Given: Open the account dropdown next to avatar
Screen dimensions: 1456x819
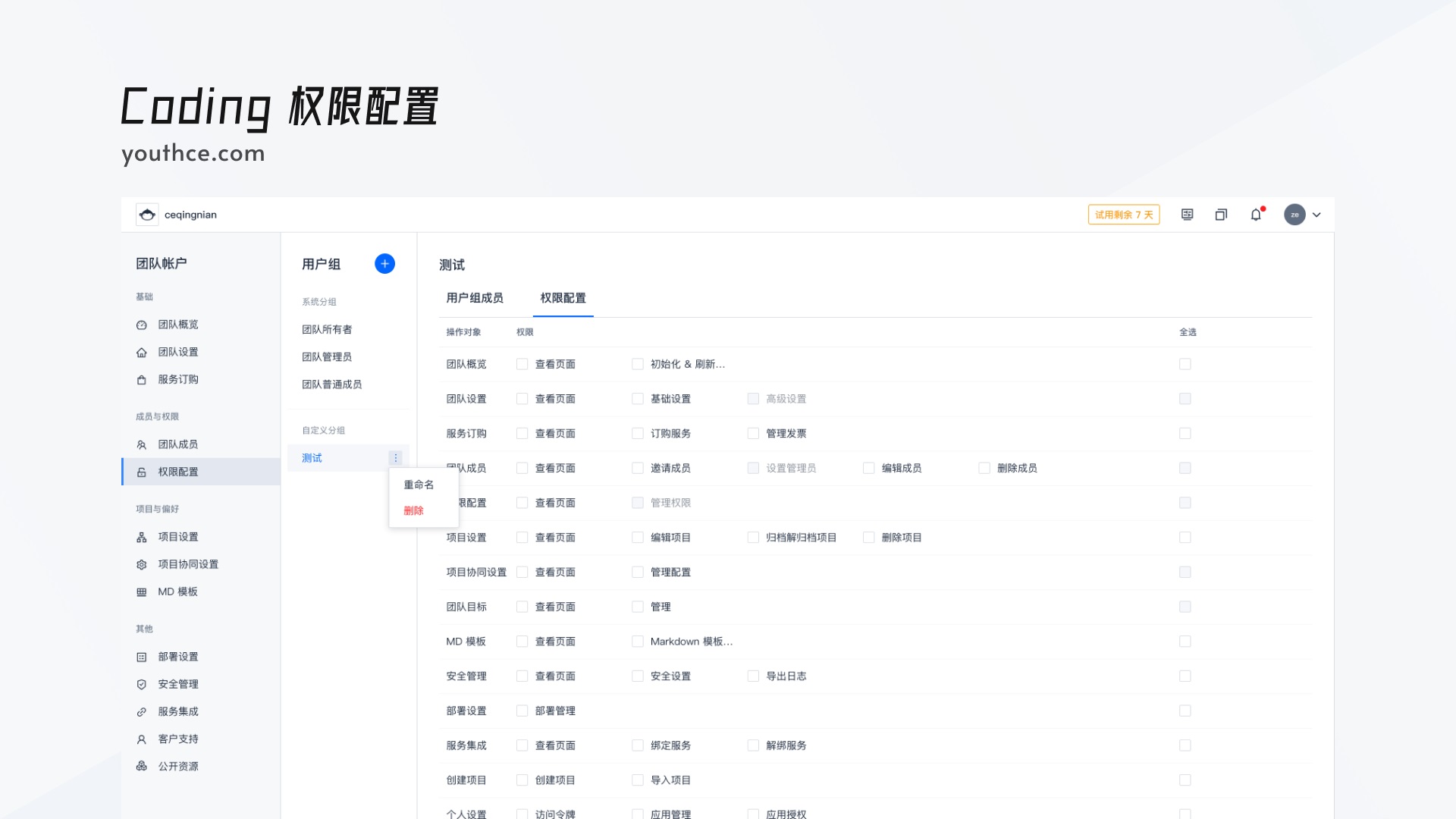Looking at the screenshot, I should 1317,215.
